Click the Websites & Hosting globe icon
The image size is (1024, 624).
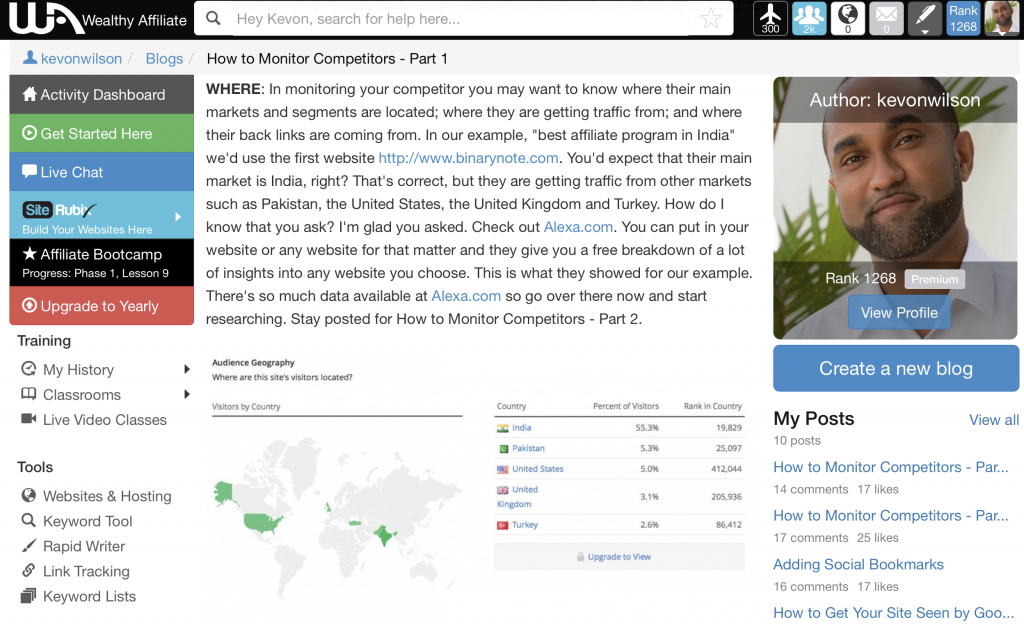pos(29,495)
